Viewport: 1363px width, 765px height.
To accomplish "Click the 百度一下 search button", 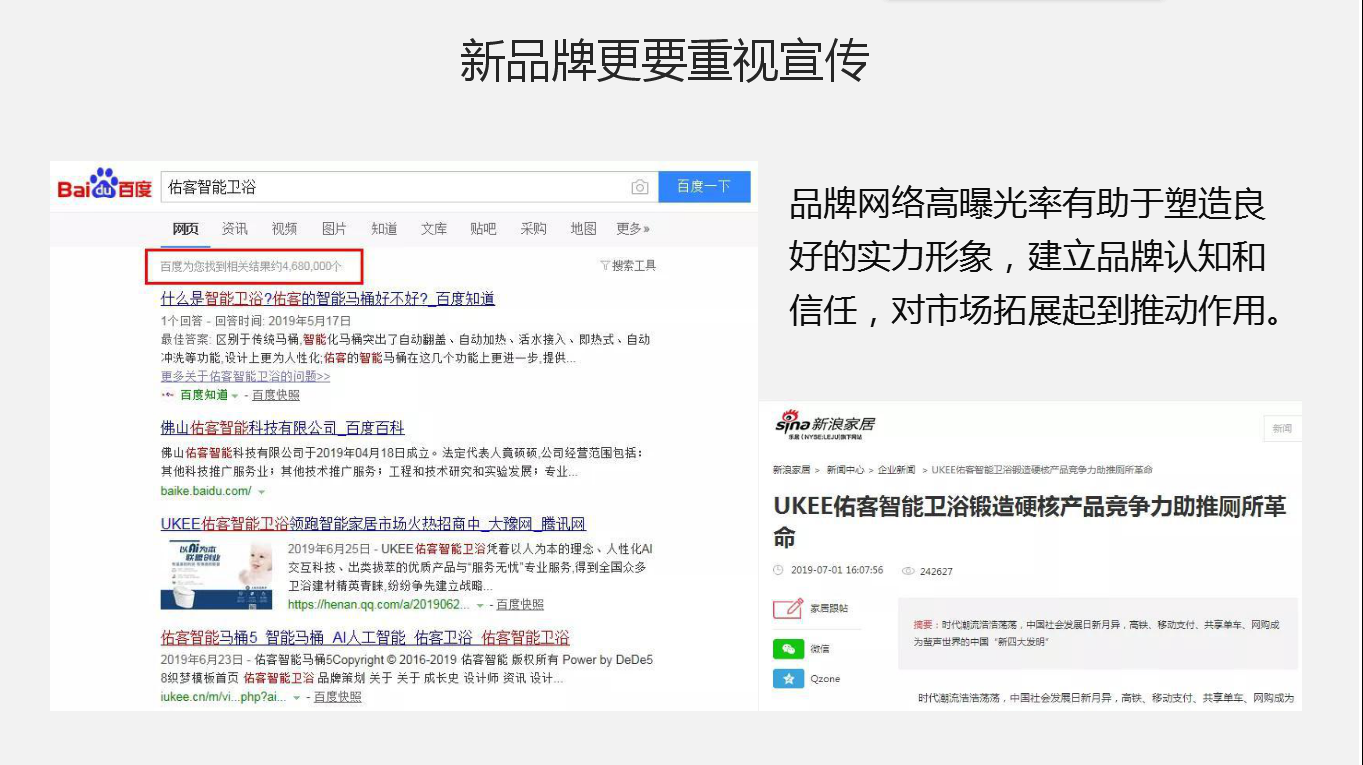I will click(704, 187).
